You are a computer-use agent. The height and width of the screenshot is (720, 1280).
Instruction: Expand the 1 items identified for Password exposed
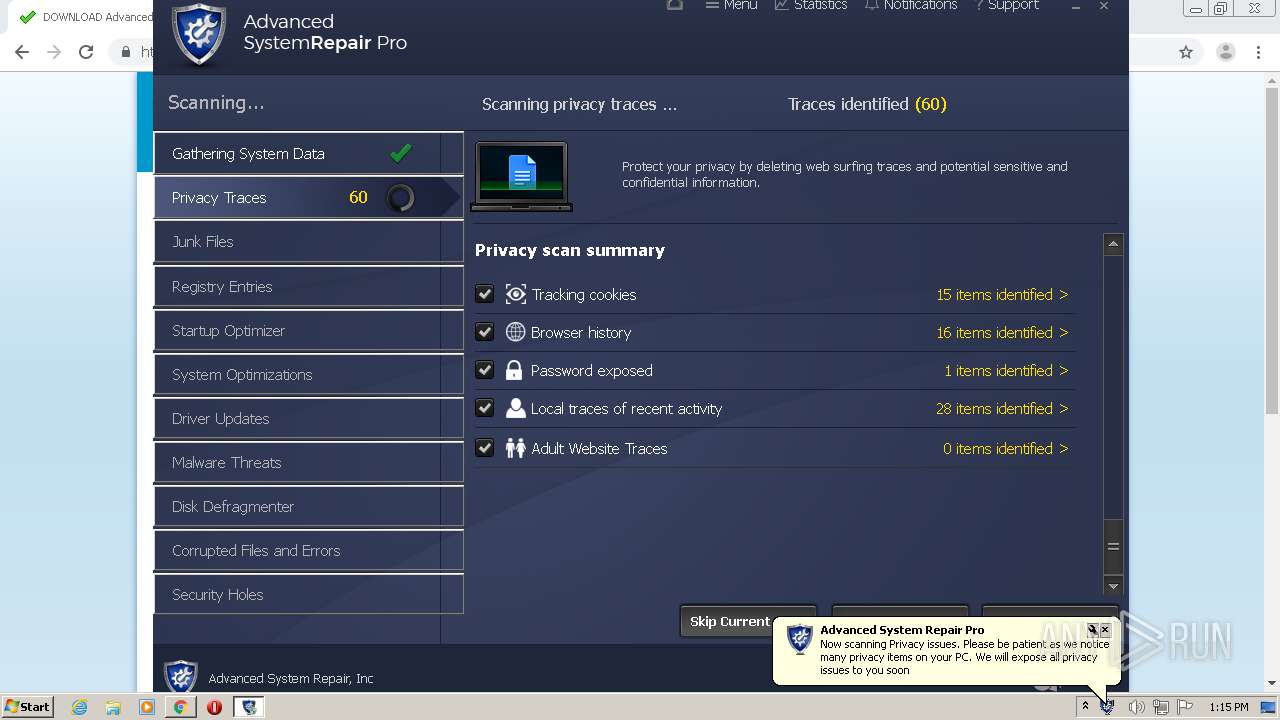tap(1006, 371)
